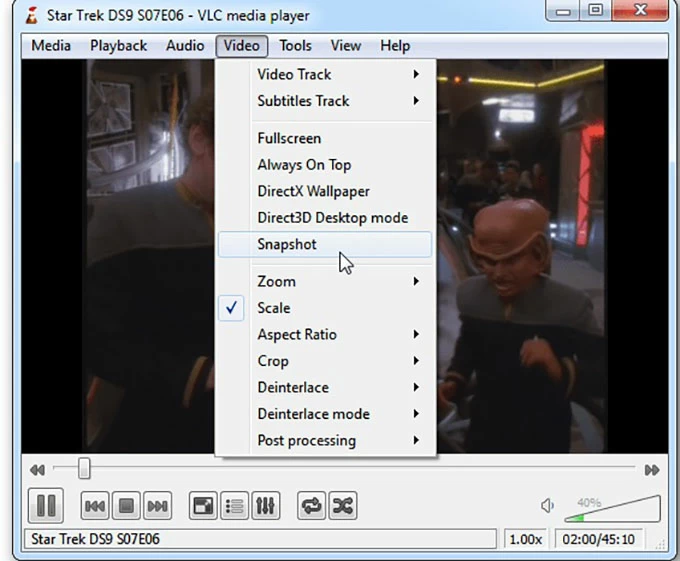The image size is (680, 561).
Task: Click the seek bar position handle
Action: (x=84, y=468)
